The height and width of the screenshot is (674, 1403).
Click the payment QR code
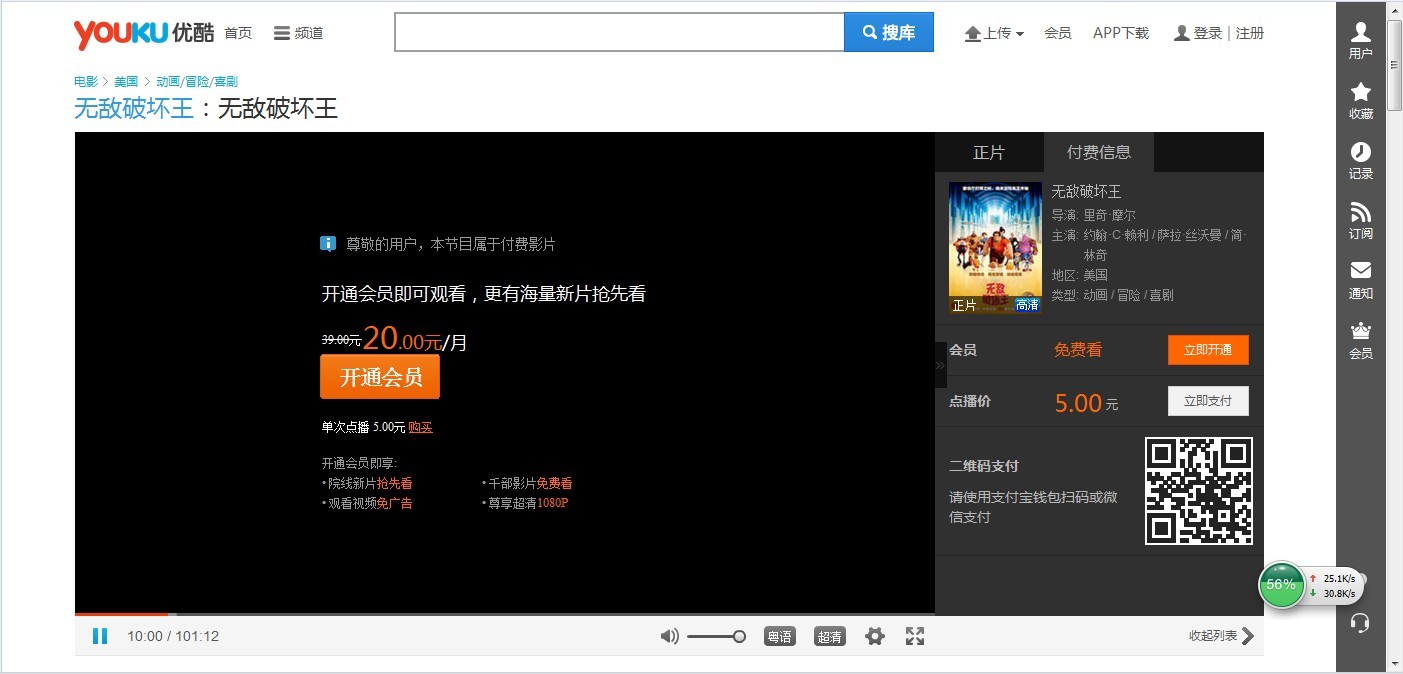coord(1199,491)
